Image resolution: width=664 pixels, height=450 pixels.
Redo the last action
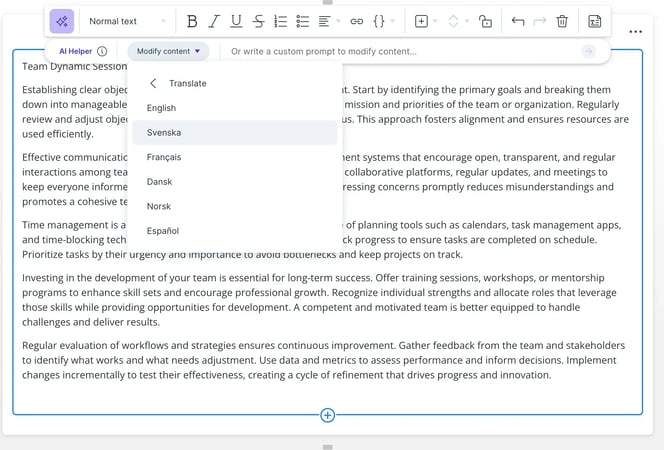click(540, 21)
